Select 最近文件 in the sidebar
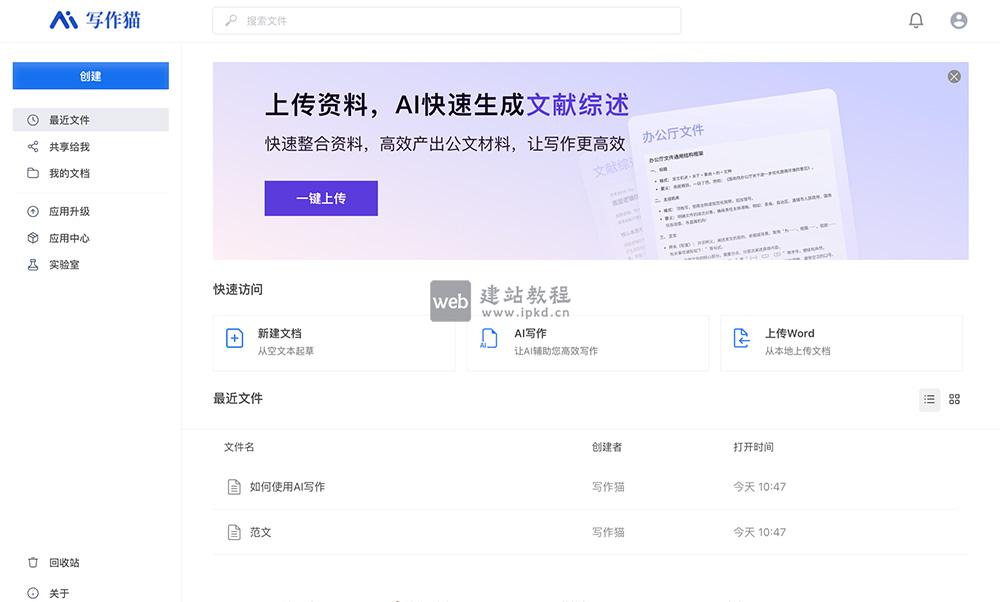This screenshot has width=1000, height=602. coord(70,119)
